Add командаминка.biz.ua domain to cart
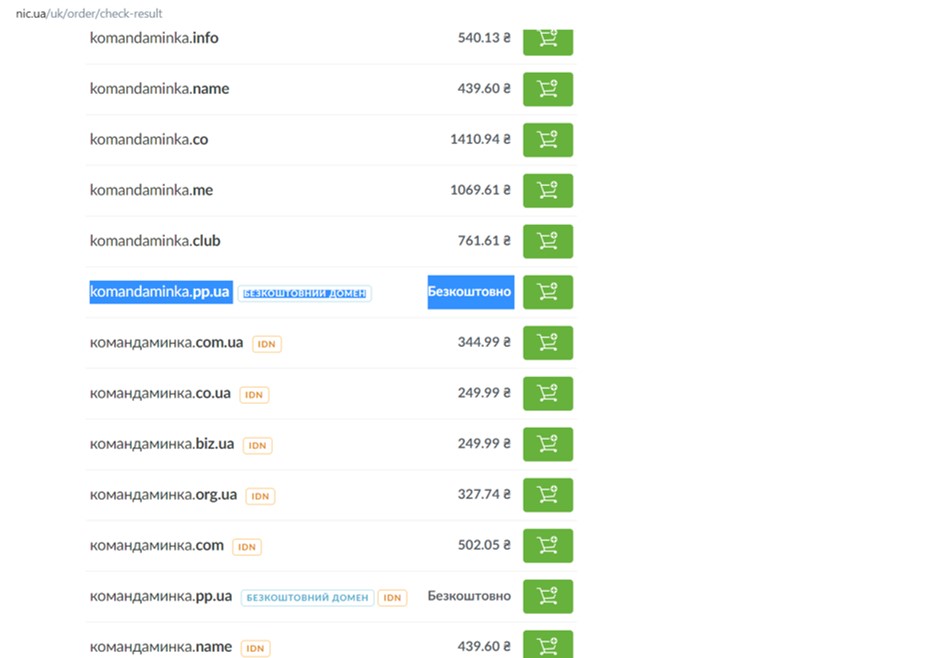 pos(547,444)
